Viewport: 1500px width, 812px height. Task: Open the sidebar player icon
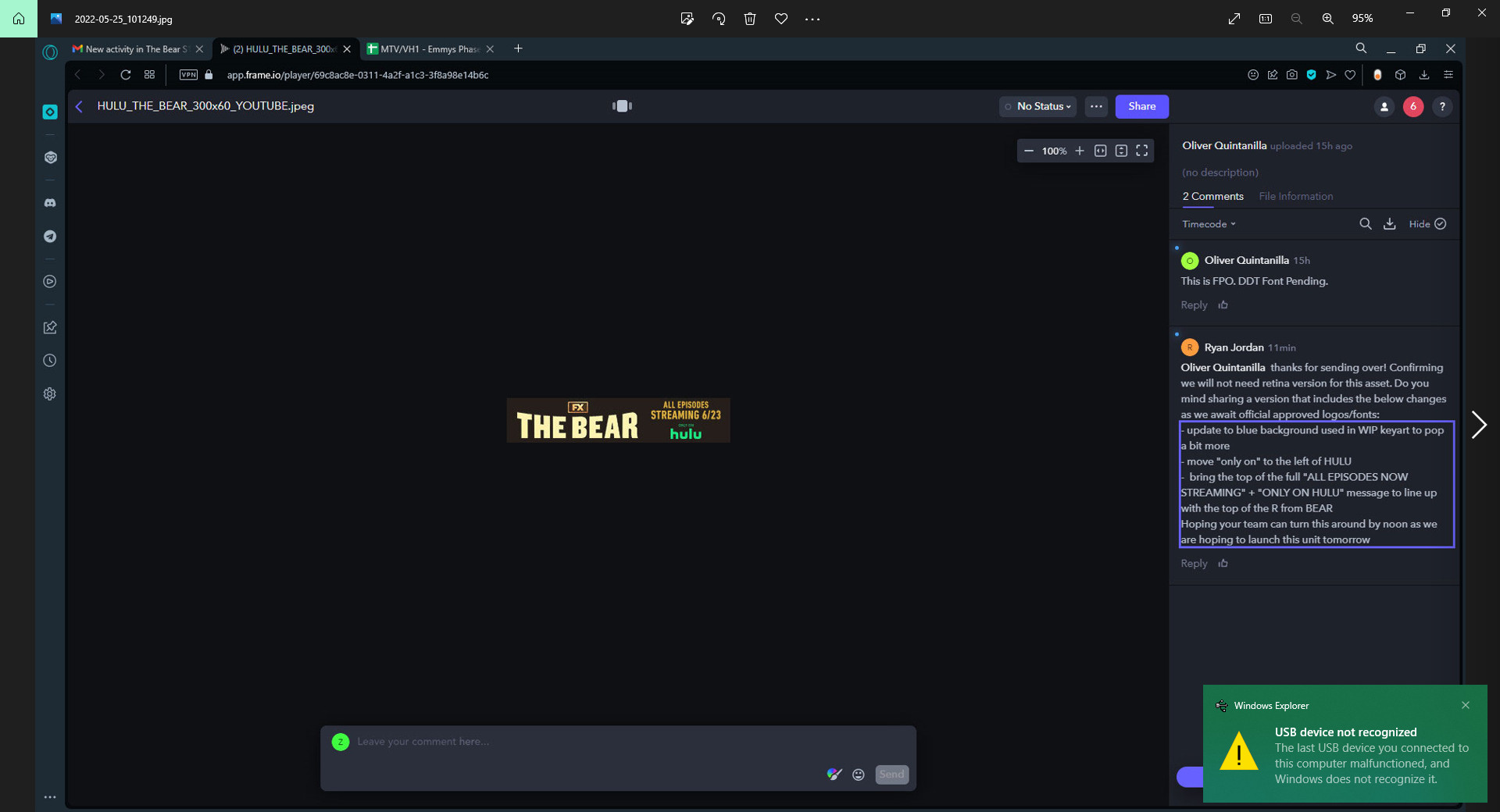tap(50, 282)
